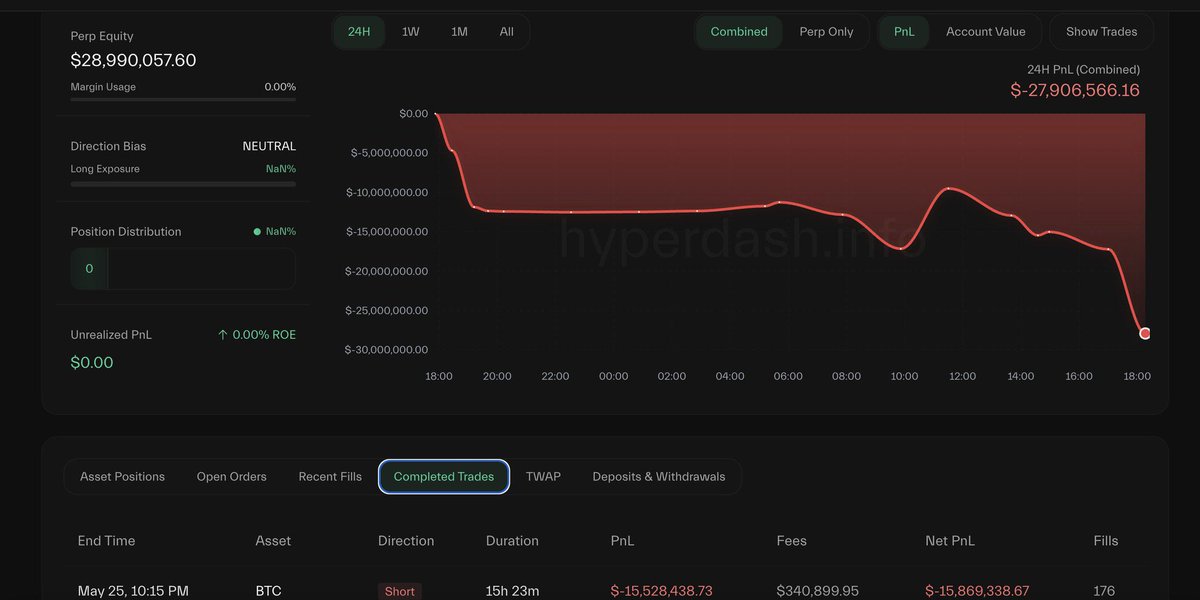Switch chart to 1W range
The width and height of the screenshot is (1200, 600).
tap(411, 32)
